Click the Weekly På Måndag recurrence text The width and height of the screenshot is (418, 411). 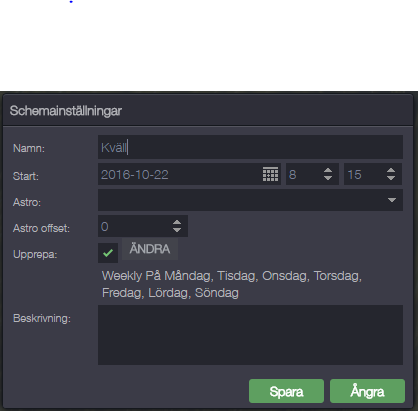[x=232, y=284]
